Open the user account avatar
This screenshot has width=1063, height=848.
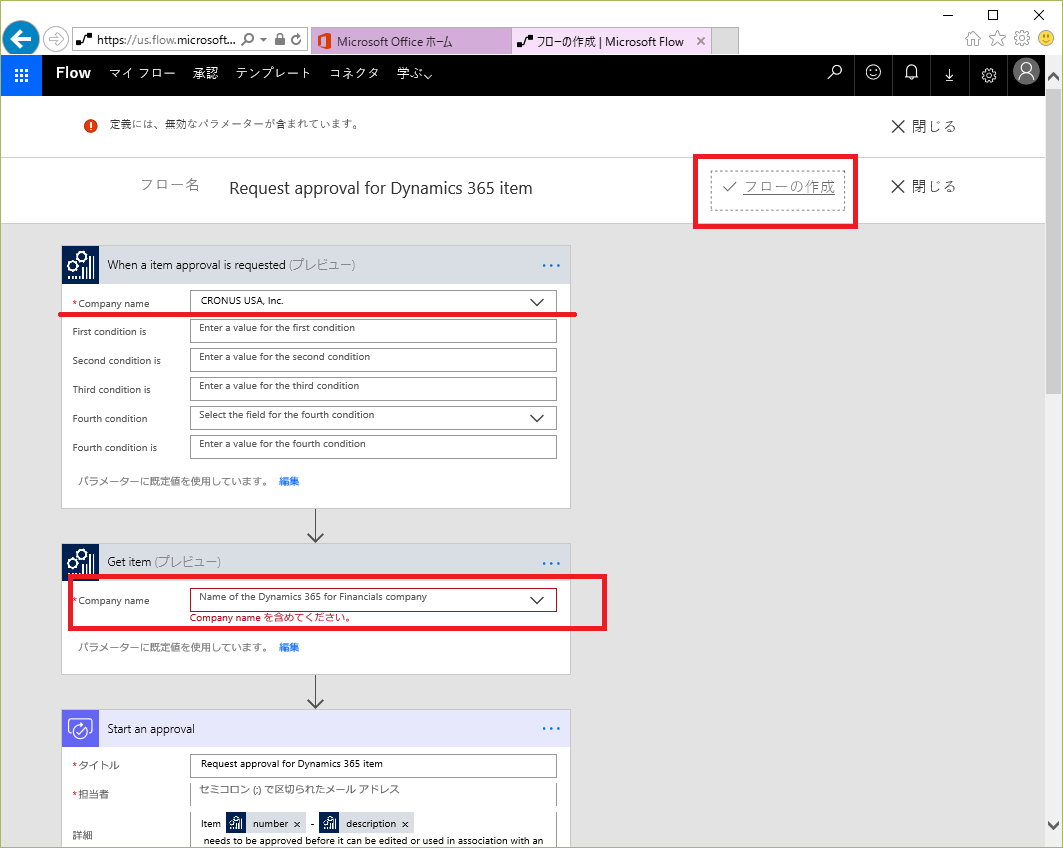coord(1026,71)
